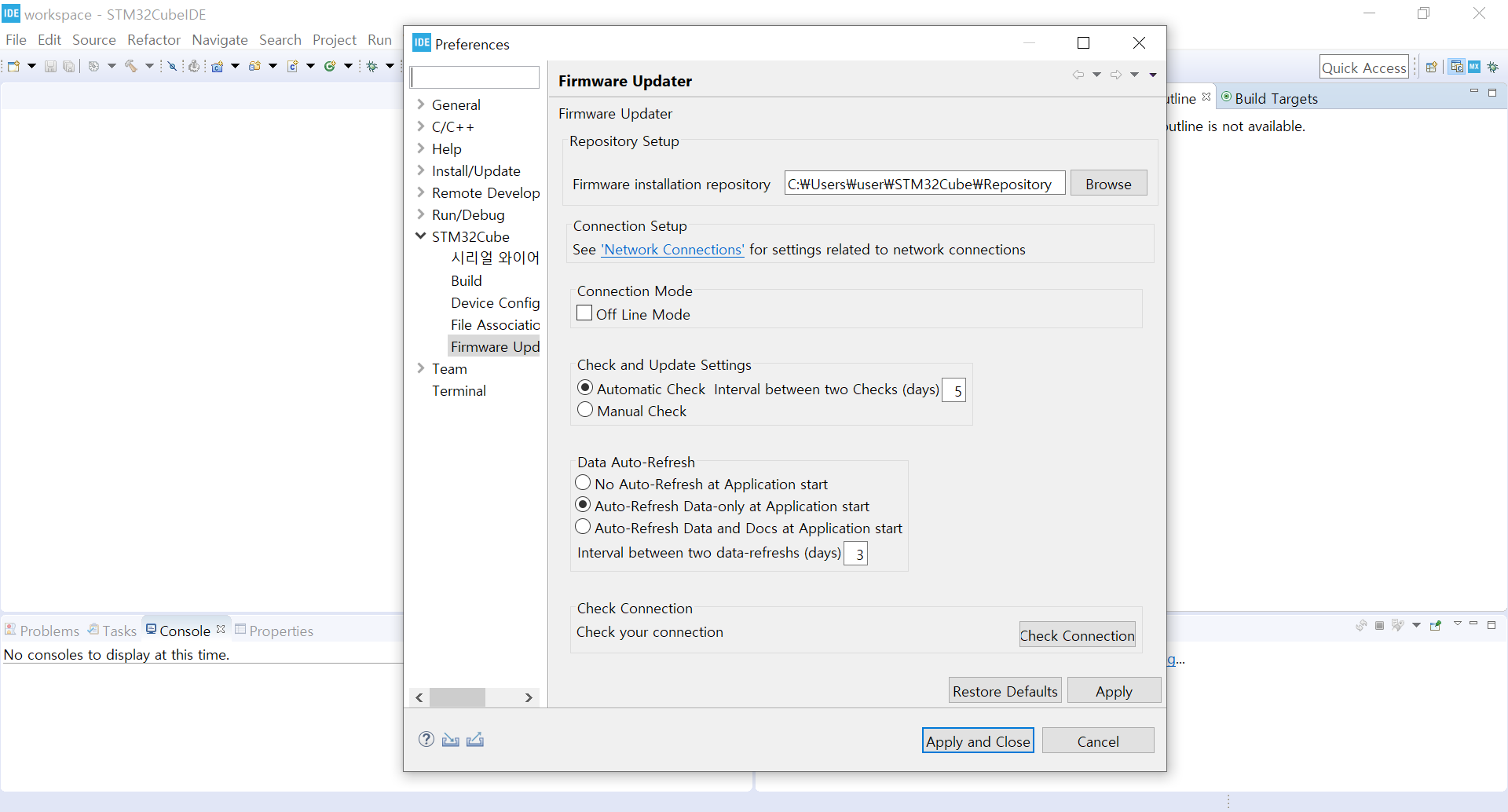This screenshot has width=1508, height=812.
Task: Click the new source folder icon
Action: point(254,66)
